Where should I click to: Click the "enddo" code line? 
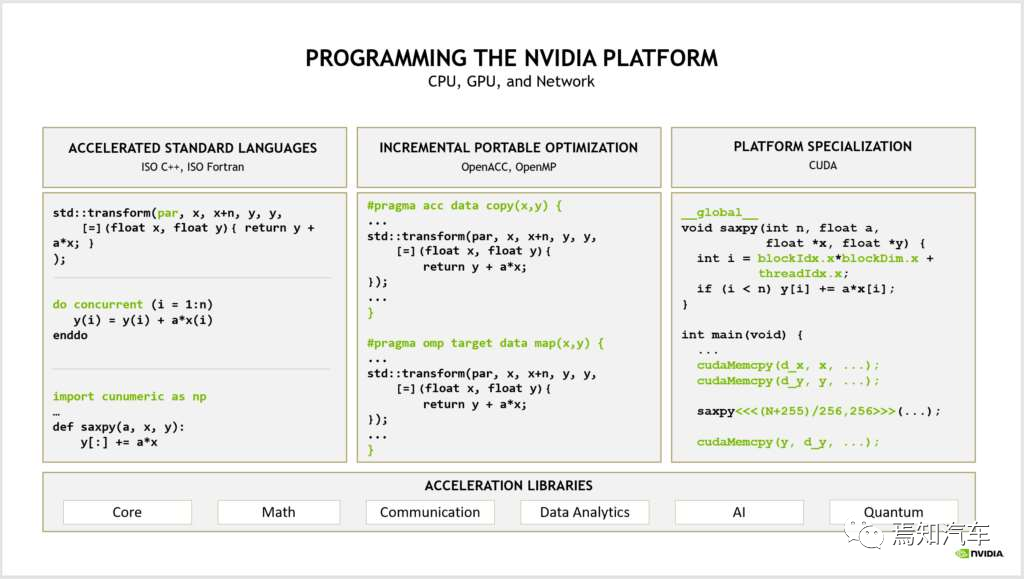coord(70,336)
